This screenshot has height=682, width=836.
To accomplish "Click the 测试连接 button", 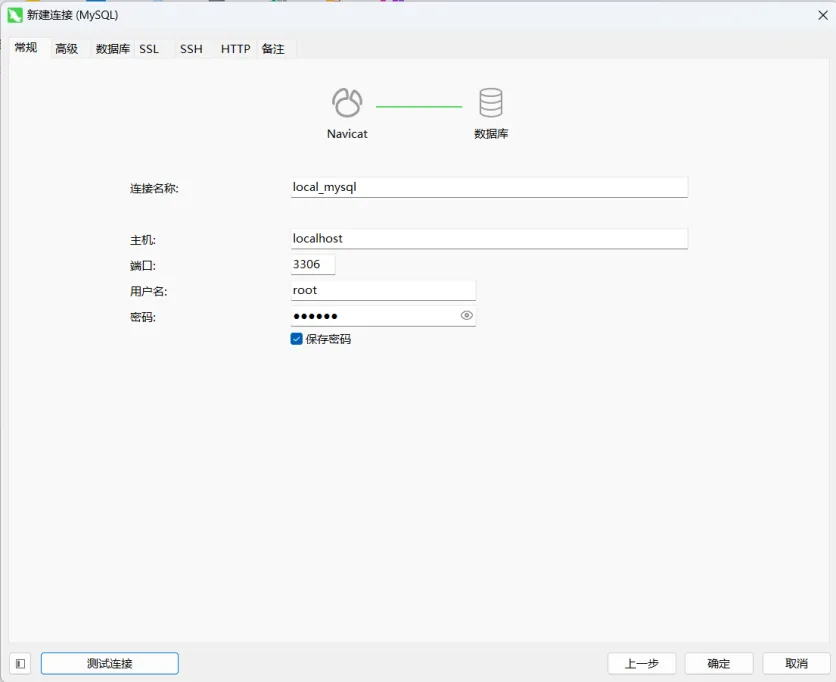I will 110,663.
